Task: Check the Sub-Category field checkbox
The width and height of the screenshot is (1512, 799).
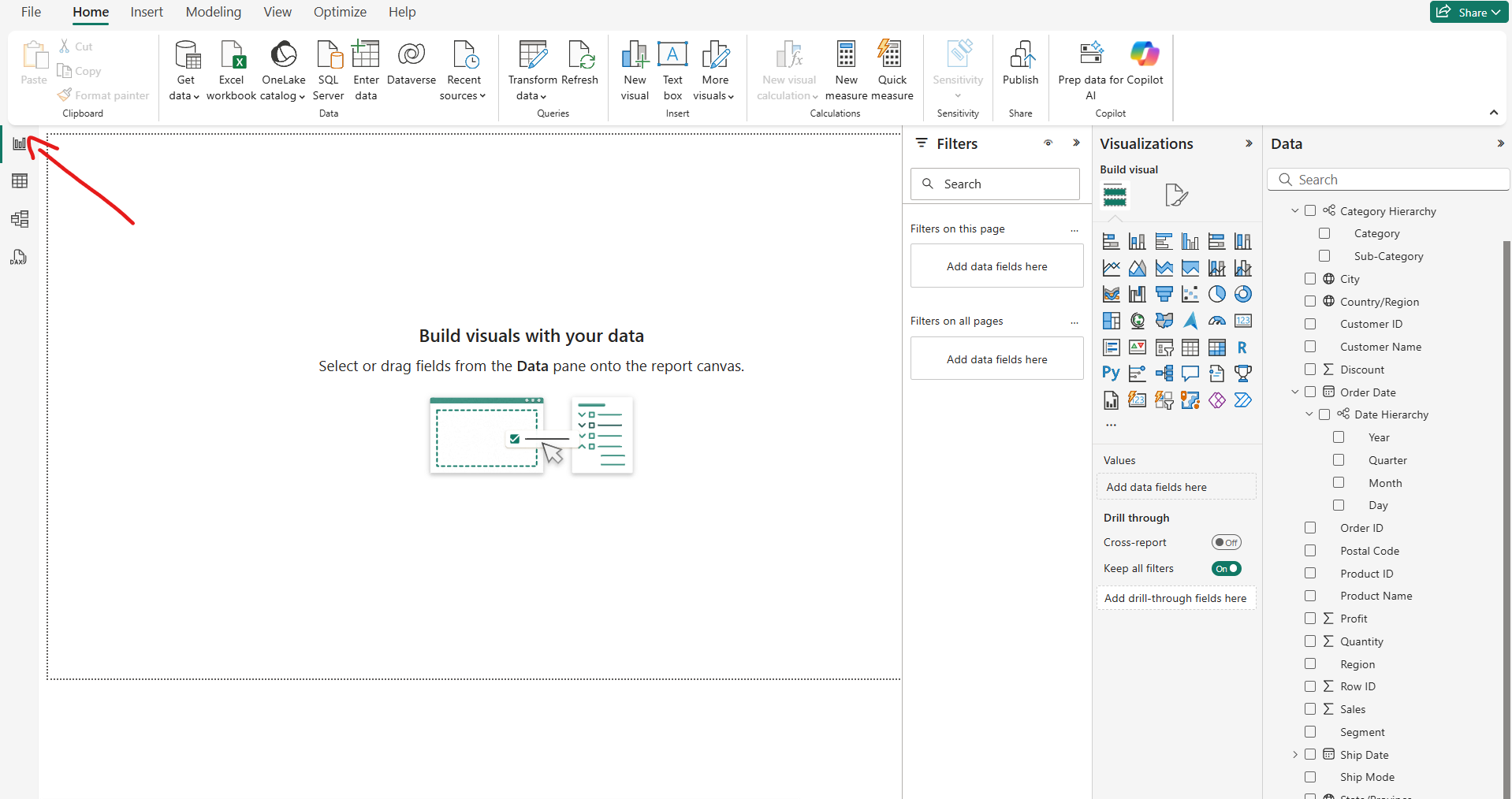Action: pyautogui.click(x=1324, y=256)
